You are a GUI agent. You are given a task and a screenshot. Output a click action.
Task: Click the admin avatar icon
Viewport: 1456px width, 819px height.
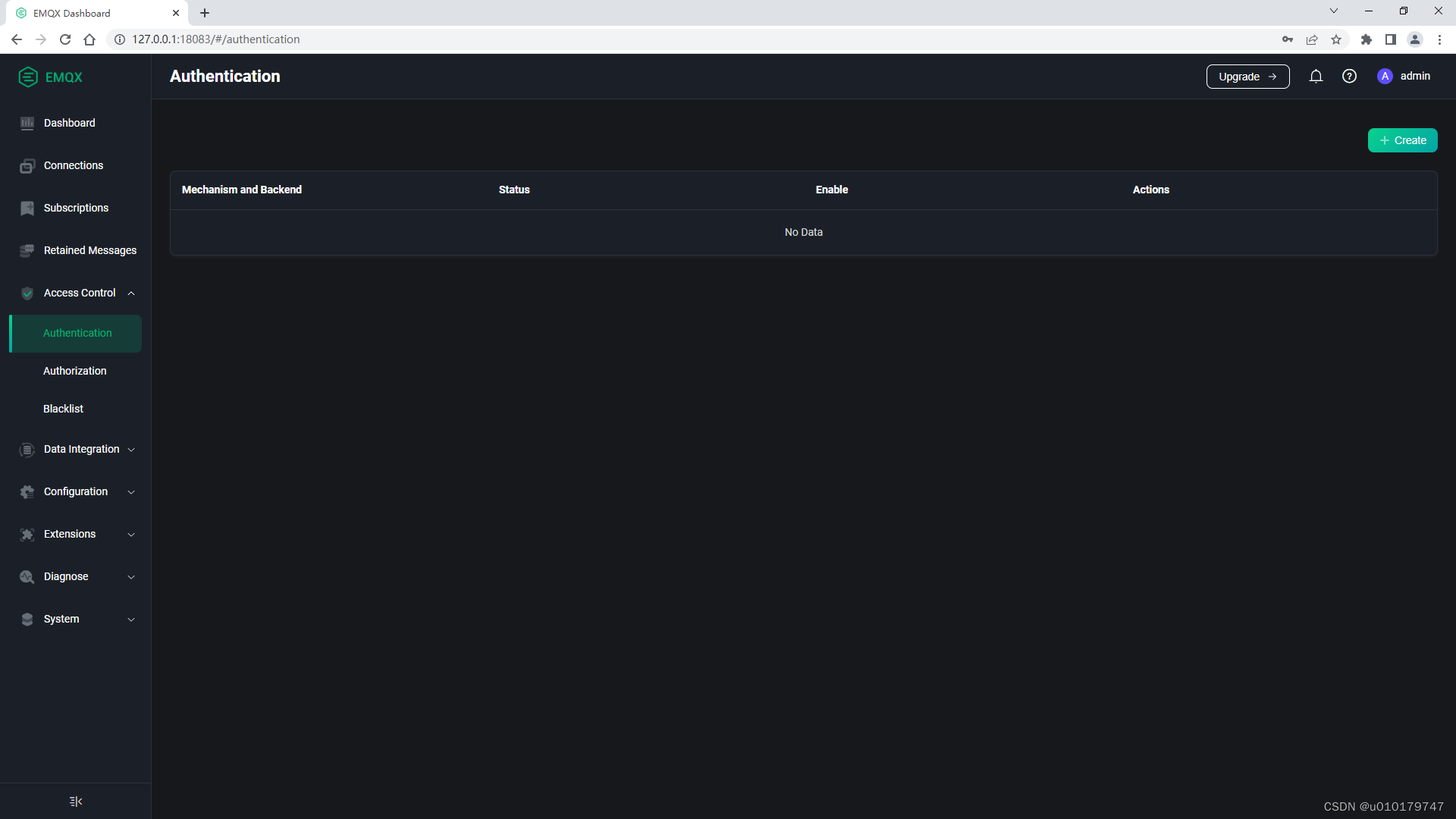coord(1385,76)
